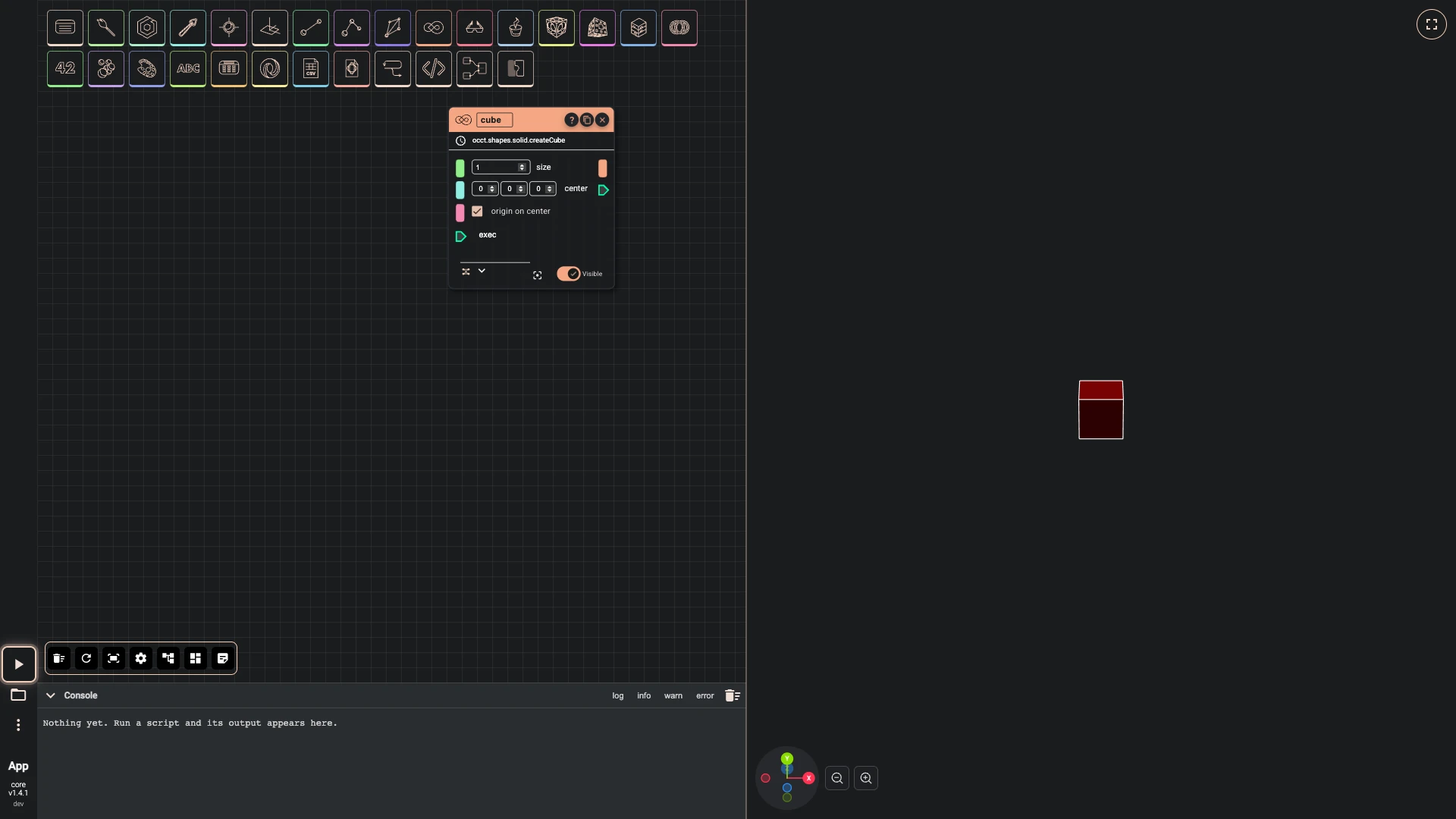Open the three-point polyline category icon
Viewport: 1456px width, 819px height.
click(352, 28)
